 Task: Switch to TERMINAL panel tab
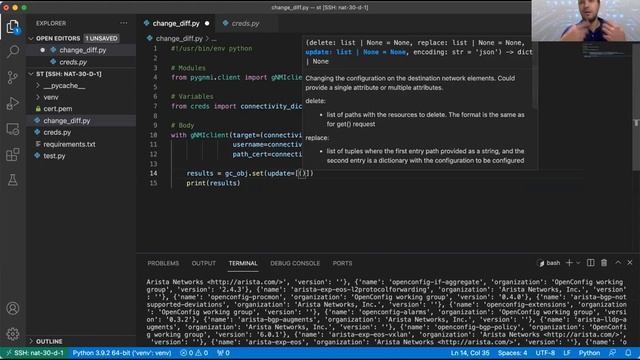pos(243,263)
